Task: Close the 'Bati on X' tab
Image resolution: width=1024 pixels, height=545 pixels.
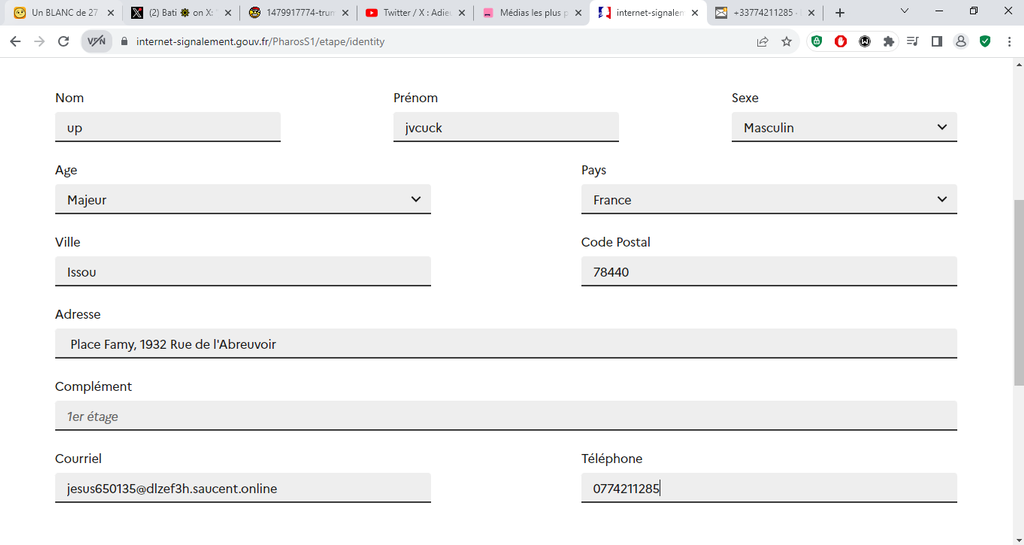Action: click(x=227, y=12)
